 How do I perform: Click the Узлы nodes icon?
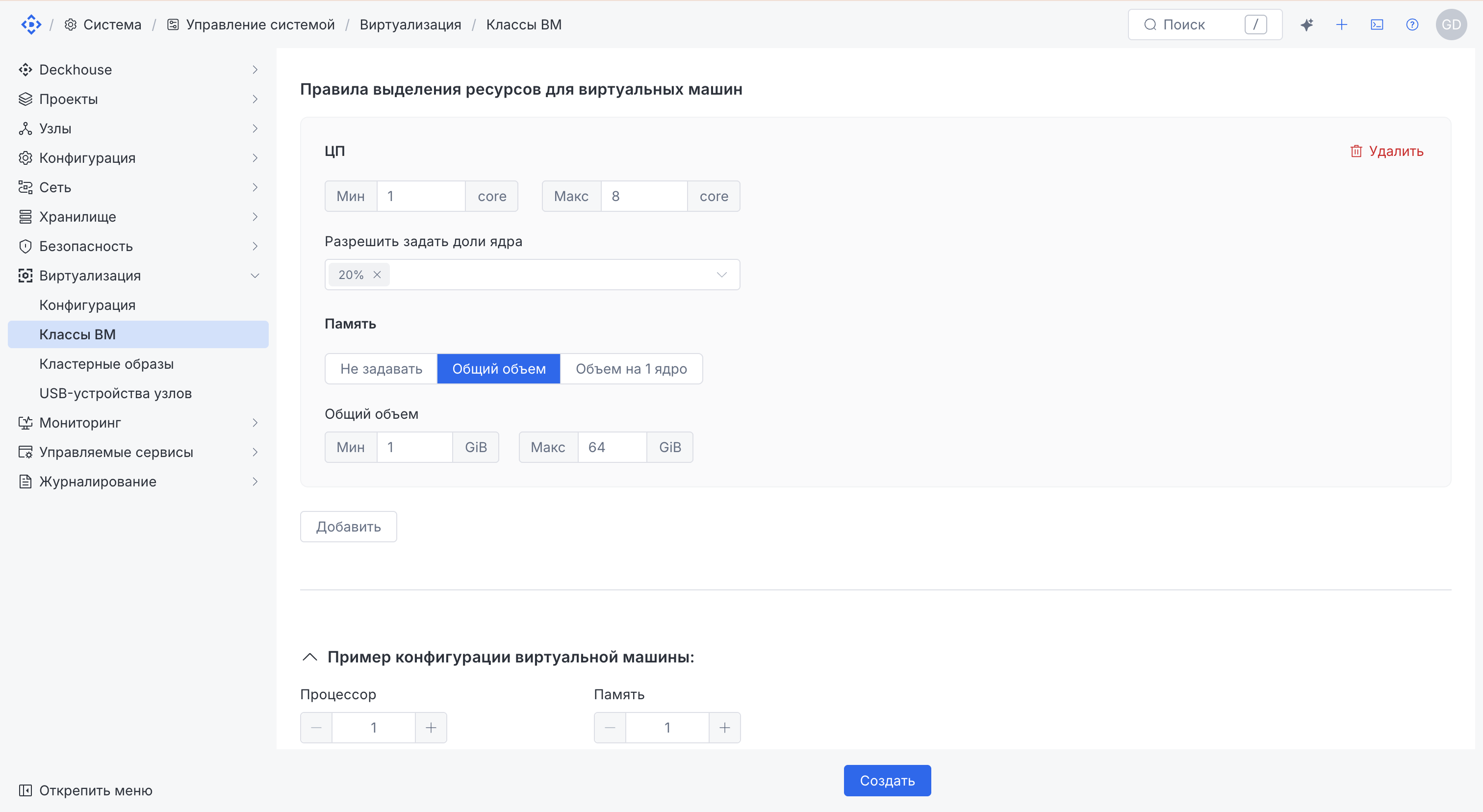coord(26,128)
